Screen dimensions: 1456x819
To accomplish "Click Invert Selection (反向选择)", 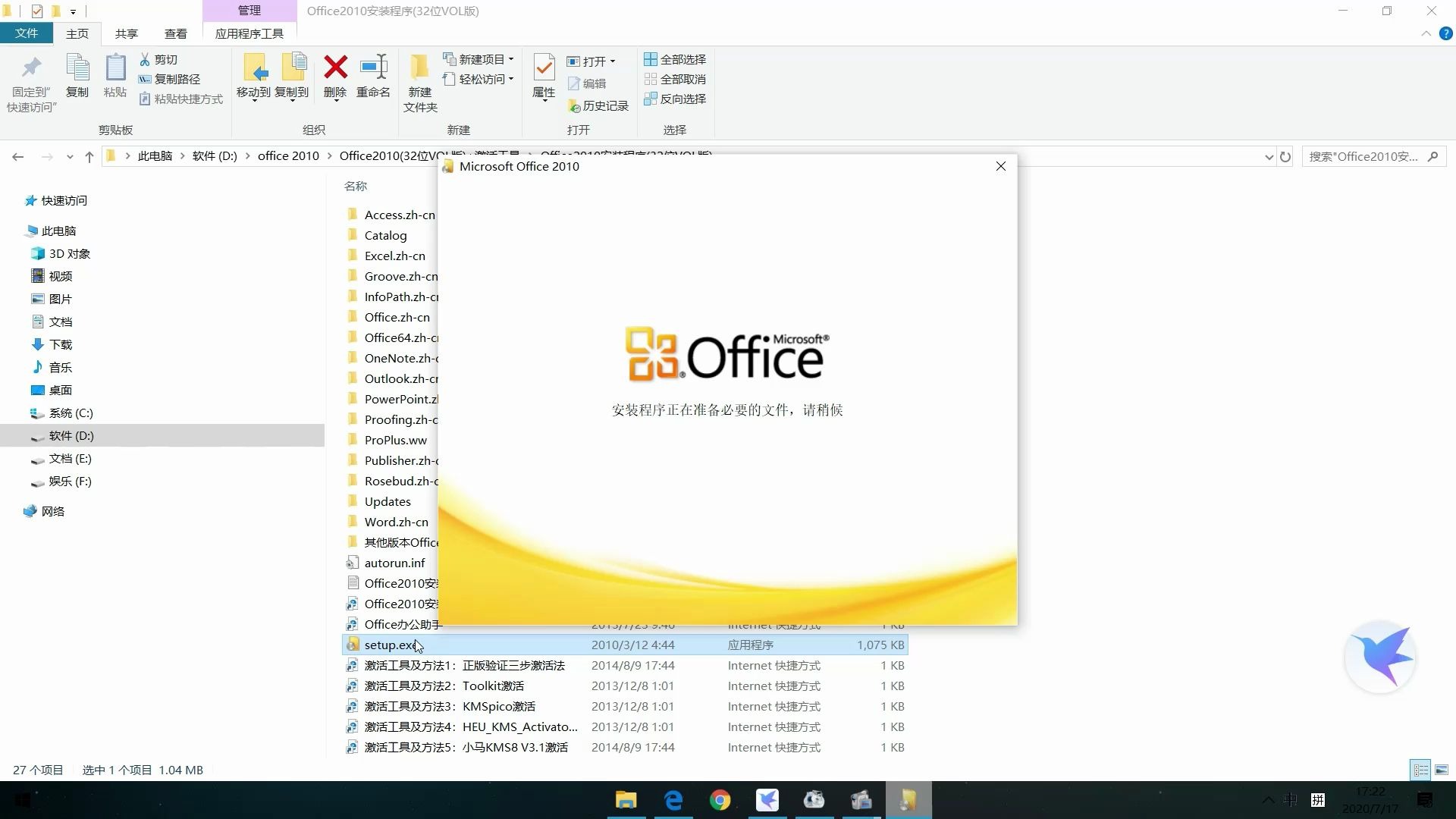I will point(675,99).
